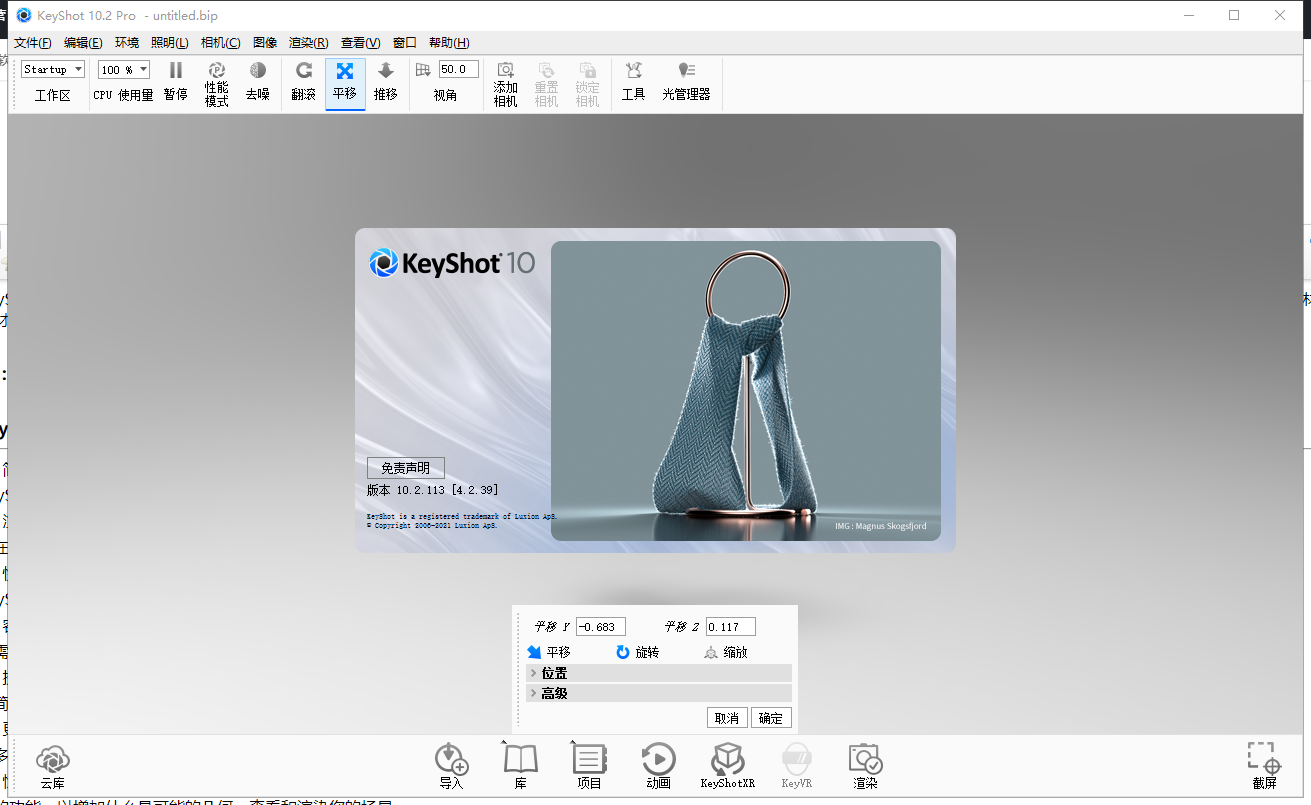This screenshot has height=805, width=1311.
Task: Open the Render dialog icon
Action: [865, 759]
